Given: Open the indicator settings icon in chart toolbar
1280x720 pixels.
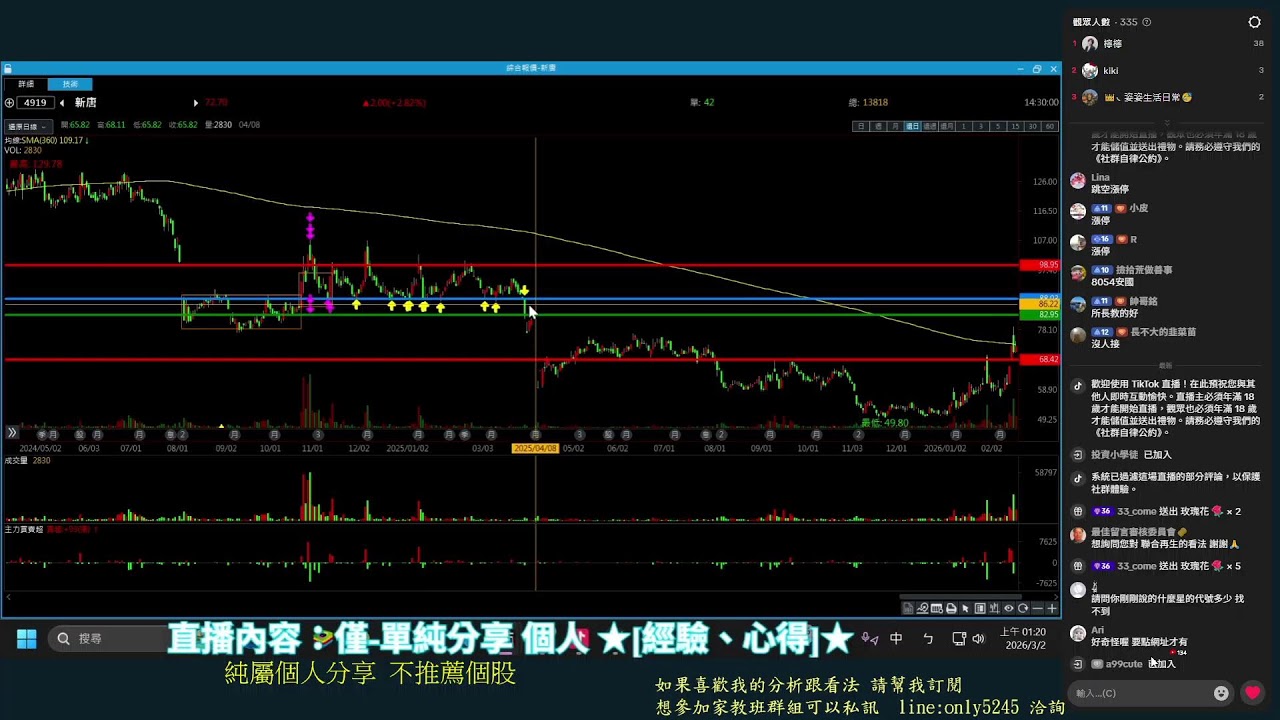Looking at the screenshot, I should tap(994, 608).
